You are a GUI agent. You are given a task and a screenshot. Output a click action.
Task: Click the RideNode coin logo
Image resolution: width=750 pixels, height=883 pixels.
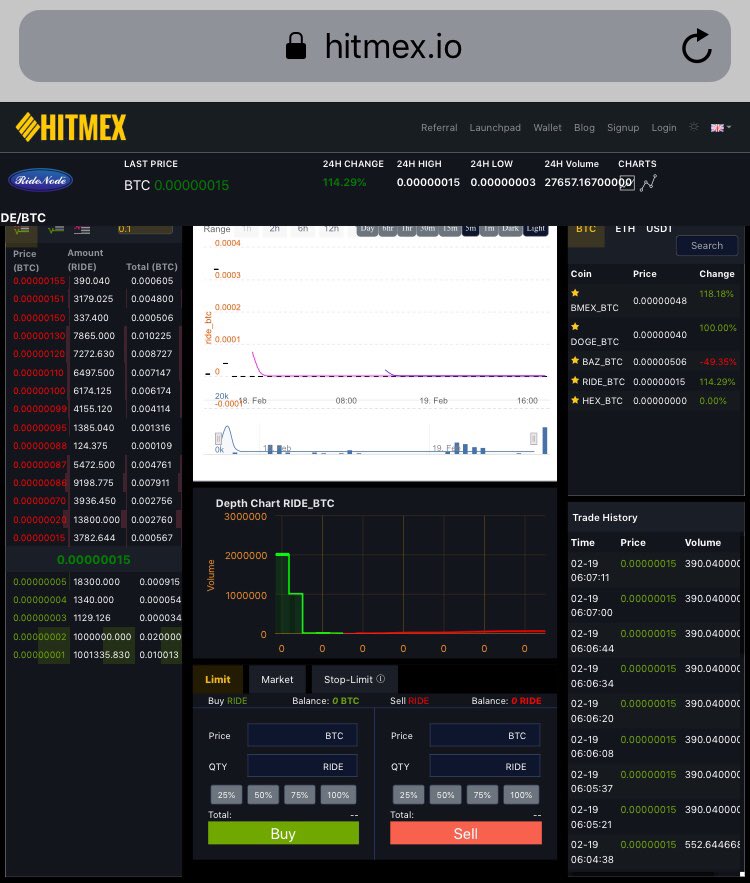pyautogui.click(x=41, y=180)
